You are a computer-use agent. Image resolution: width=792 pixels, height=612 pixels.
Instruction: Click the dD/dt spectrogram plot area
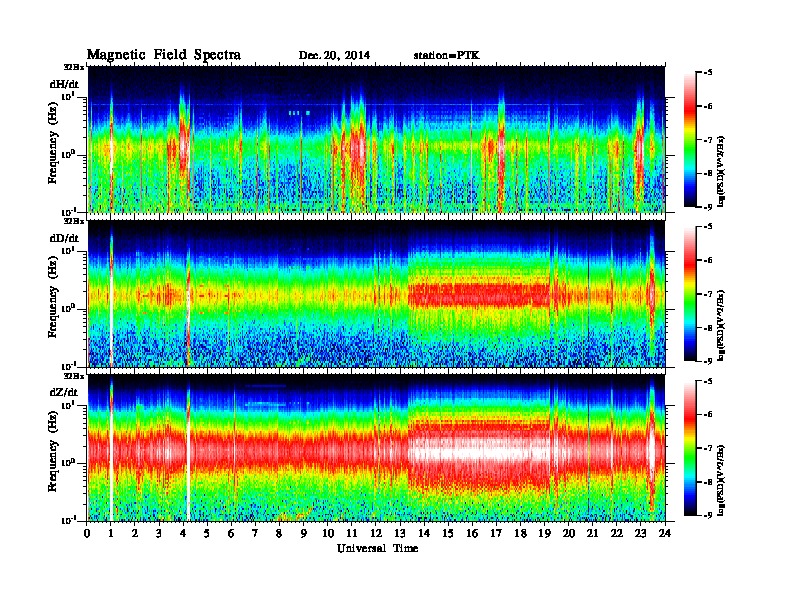click(x=376, y=294)
